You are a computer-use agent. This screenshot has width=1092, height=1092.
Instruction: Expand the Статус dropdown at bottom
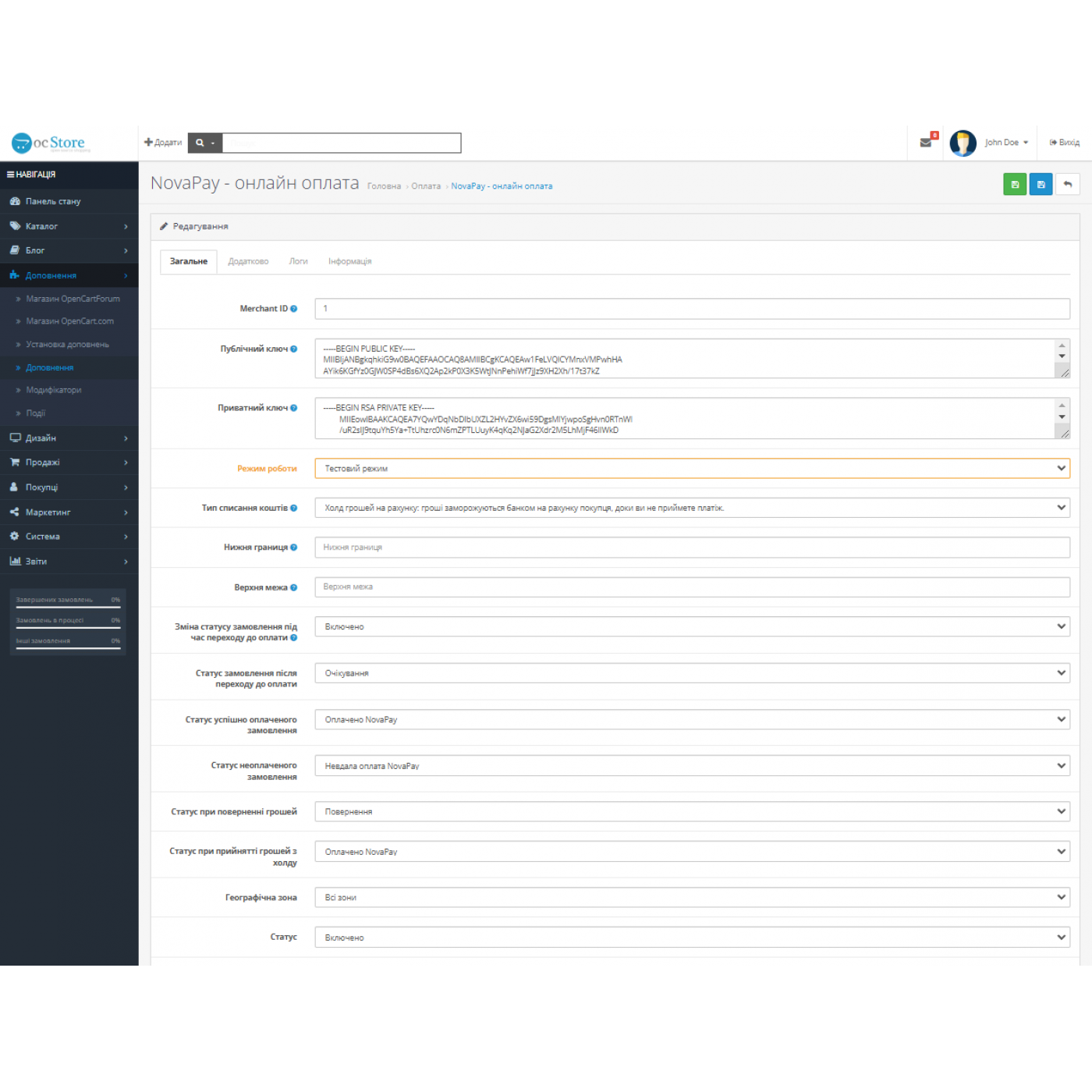[691, 937]
